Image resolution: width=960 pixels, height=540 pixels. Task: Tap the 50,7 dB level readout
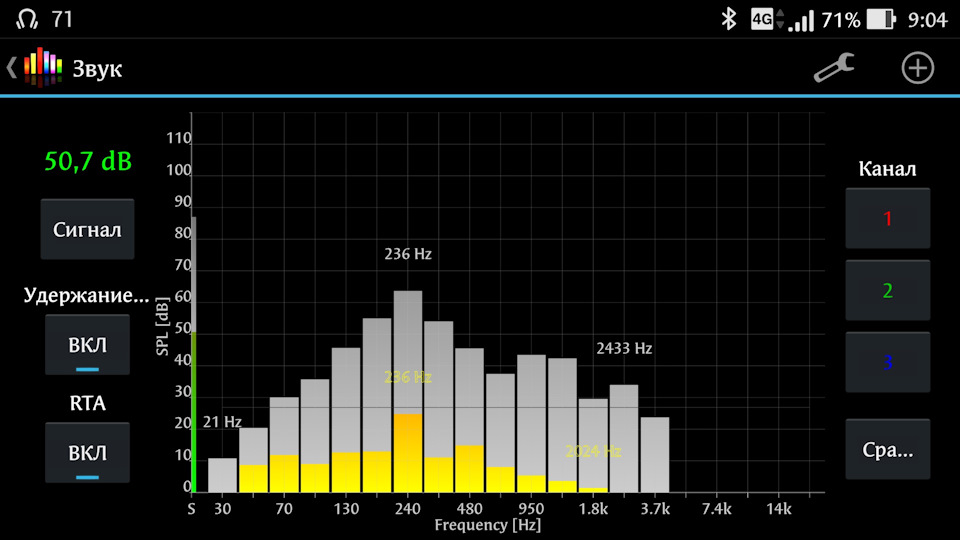88,160
